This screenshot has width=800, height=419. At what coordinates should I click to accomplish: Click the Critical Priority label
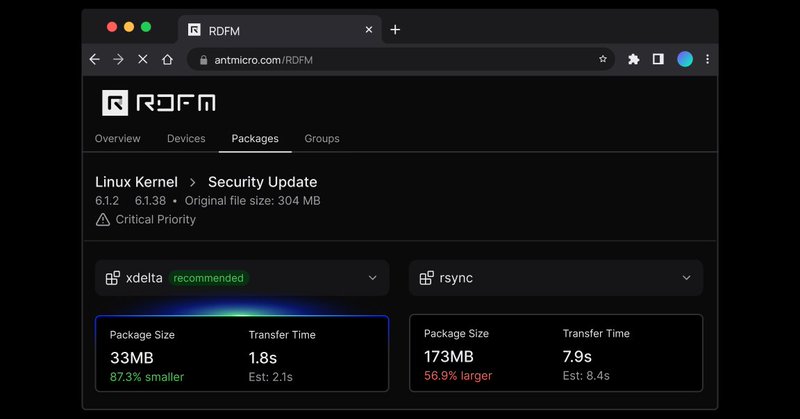(x=156, y=219)
